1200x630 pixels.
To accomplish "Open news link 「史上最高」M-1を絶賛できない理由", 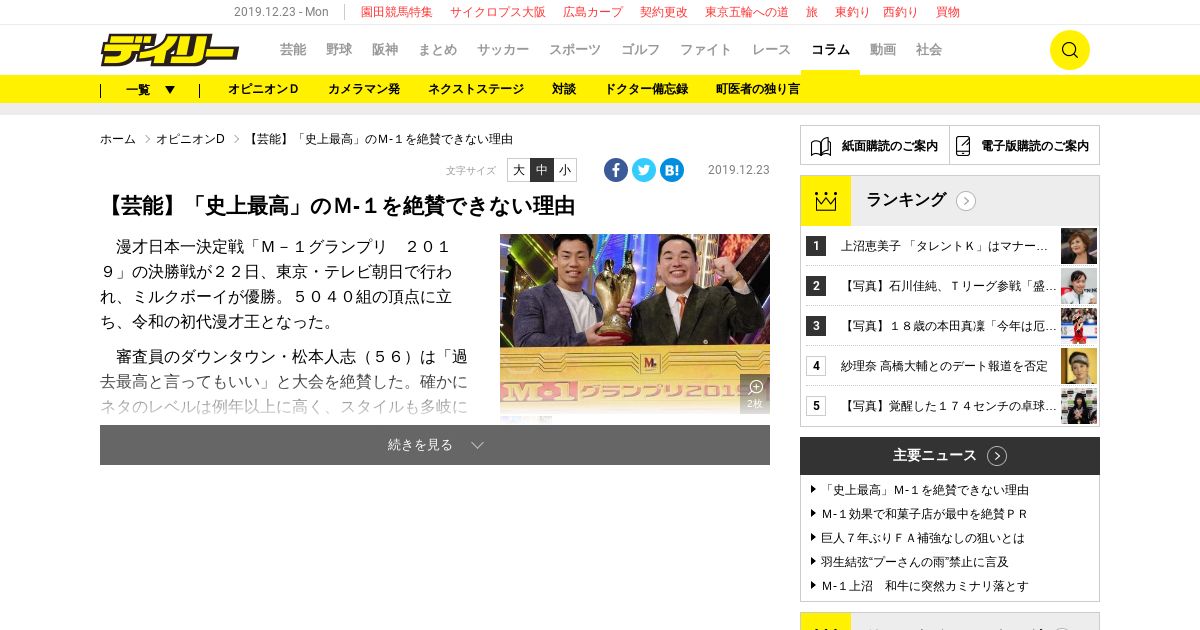I will [925, 490].
